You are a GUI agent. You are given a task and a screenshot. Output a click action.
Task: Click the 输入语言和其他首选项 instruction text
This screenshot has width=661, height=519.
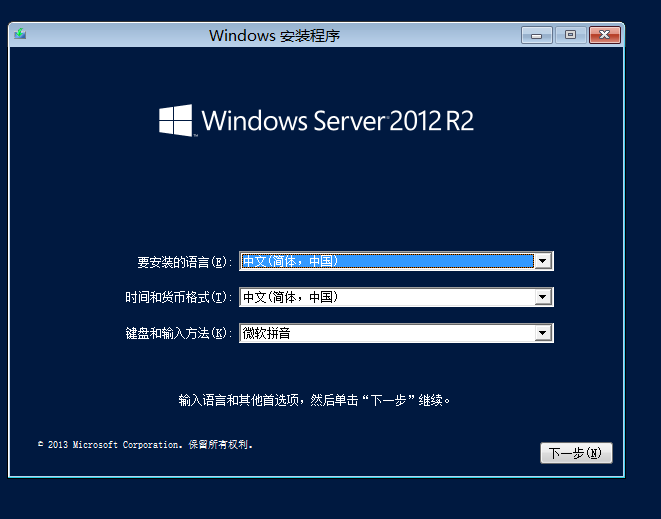(x=314, y=400)
